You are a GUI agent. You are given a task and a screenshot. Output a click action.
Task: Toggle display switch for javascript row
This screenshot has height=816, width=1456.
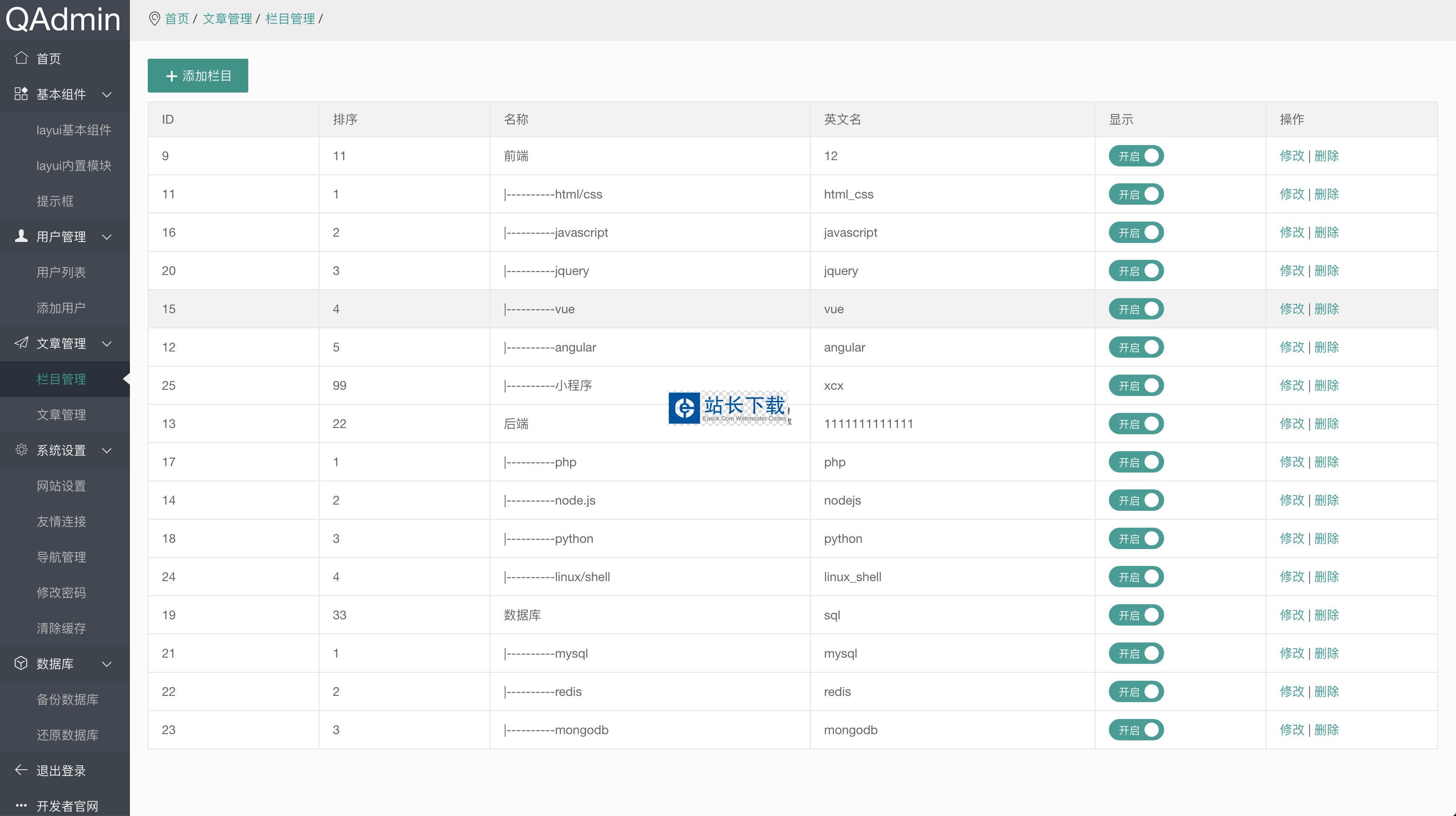pyautogui.click(x=1136, y=232)
